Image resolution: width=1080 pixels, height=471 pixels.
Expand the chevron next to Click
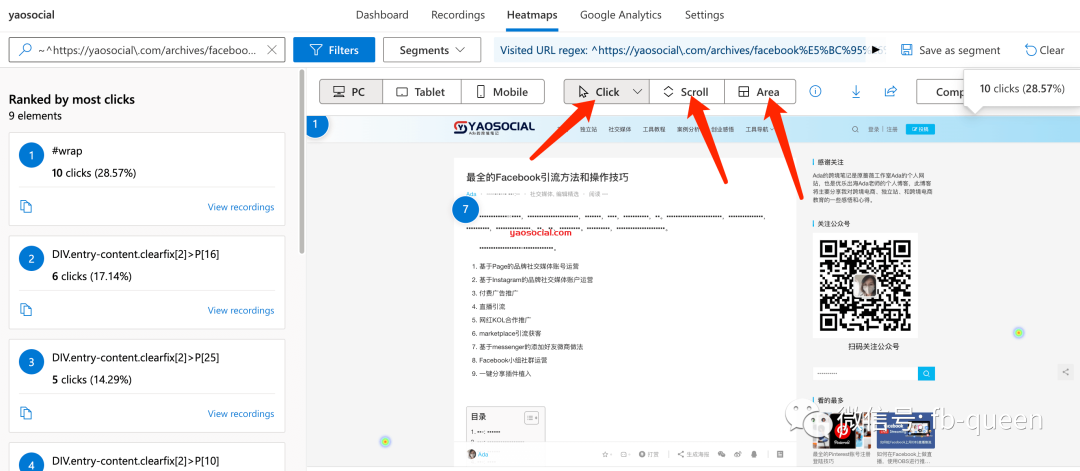point(638,92)
